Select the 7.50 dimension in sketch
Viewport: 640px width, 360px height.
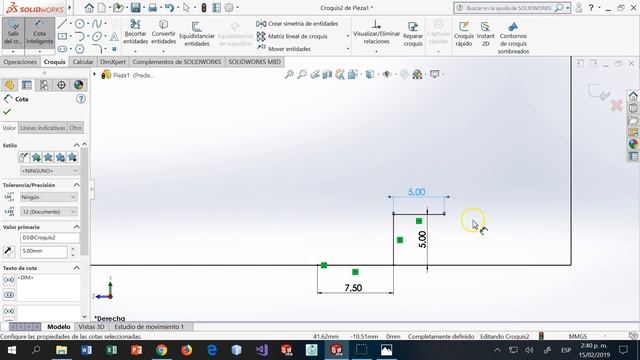pyautogui.click(x=353, y=288)
